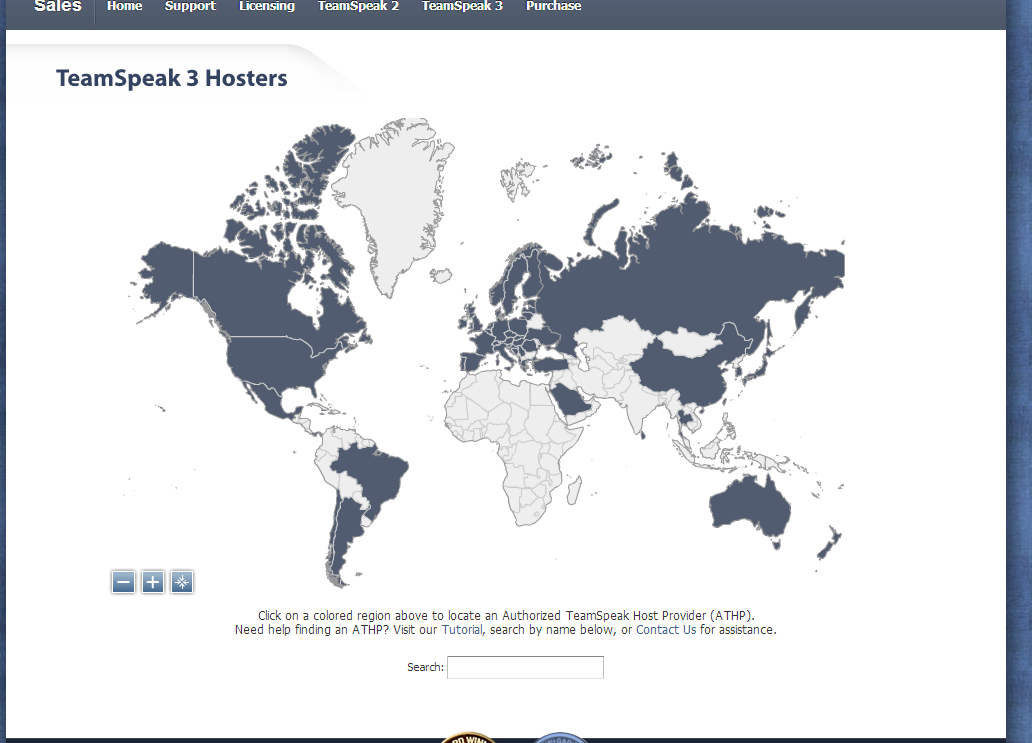
Task: Zoom out the map with minus button
Action: click(123, 582)
